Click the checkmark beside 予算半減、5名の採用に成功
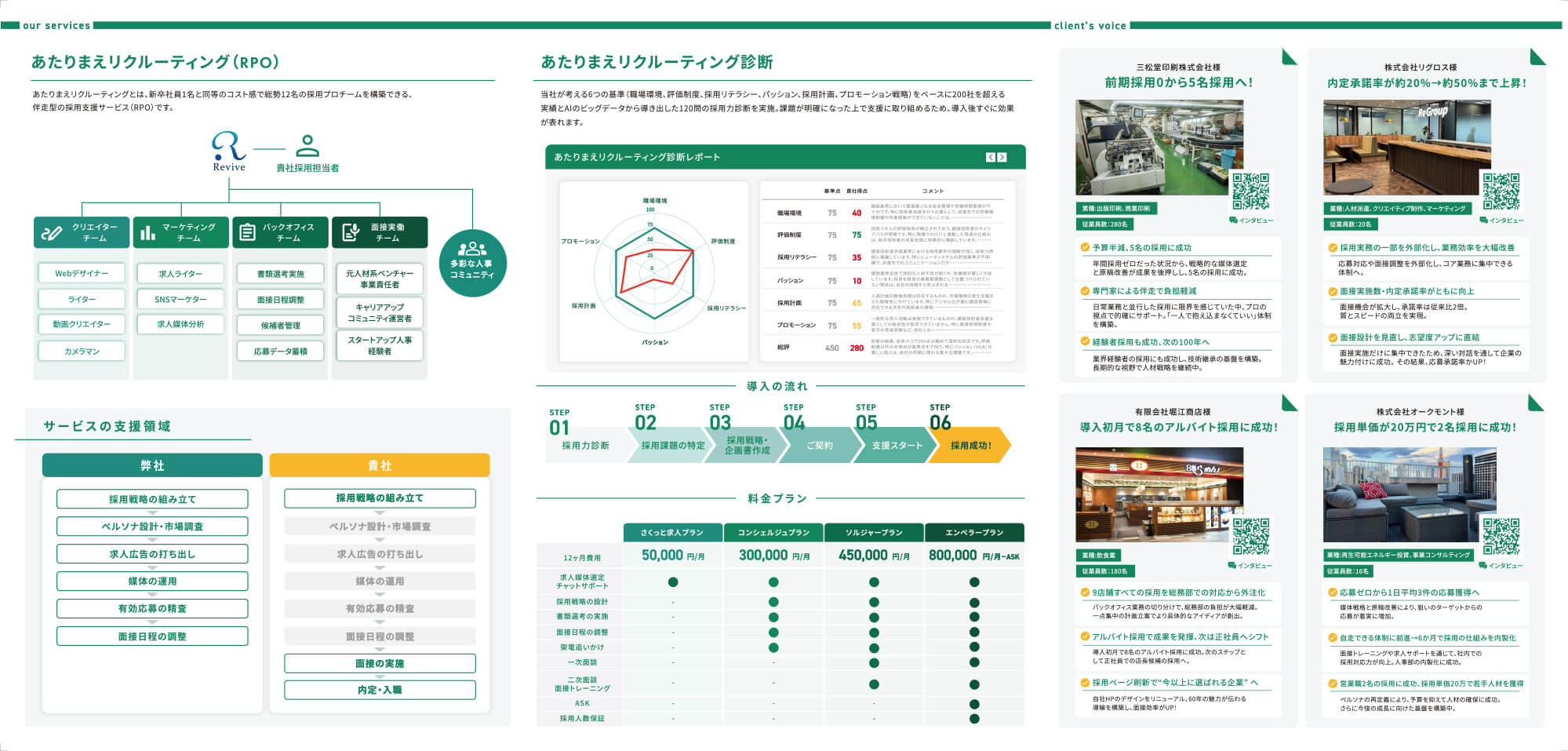This screenshot has height=751, width=1568. point(1085,247)
